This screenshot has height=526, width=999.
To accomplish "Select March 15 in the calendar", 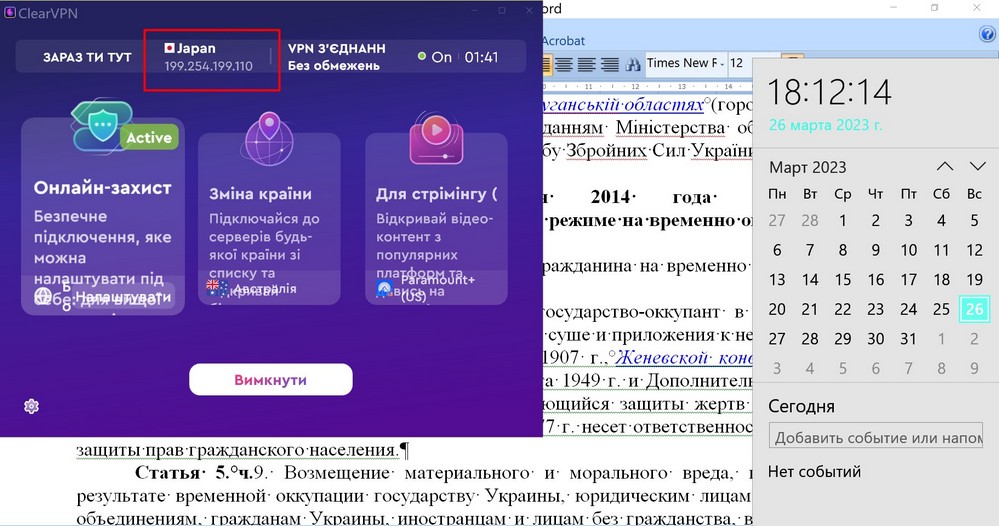I will tap(843, 280).
